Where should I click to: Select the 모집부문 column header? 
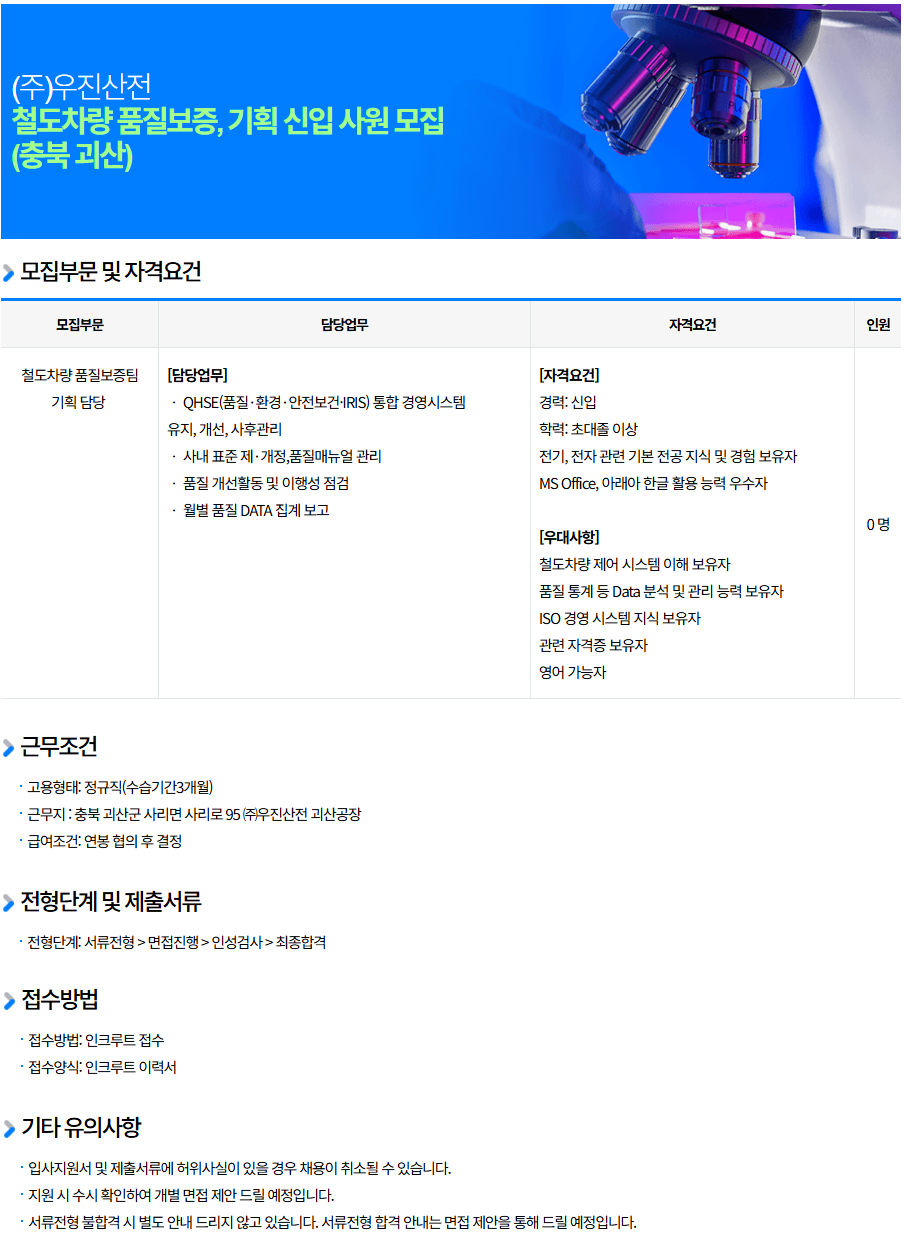(79, 324)
